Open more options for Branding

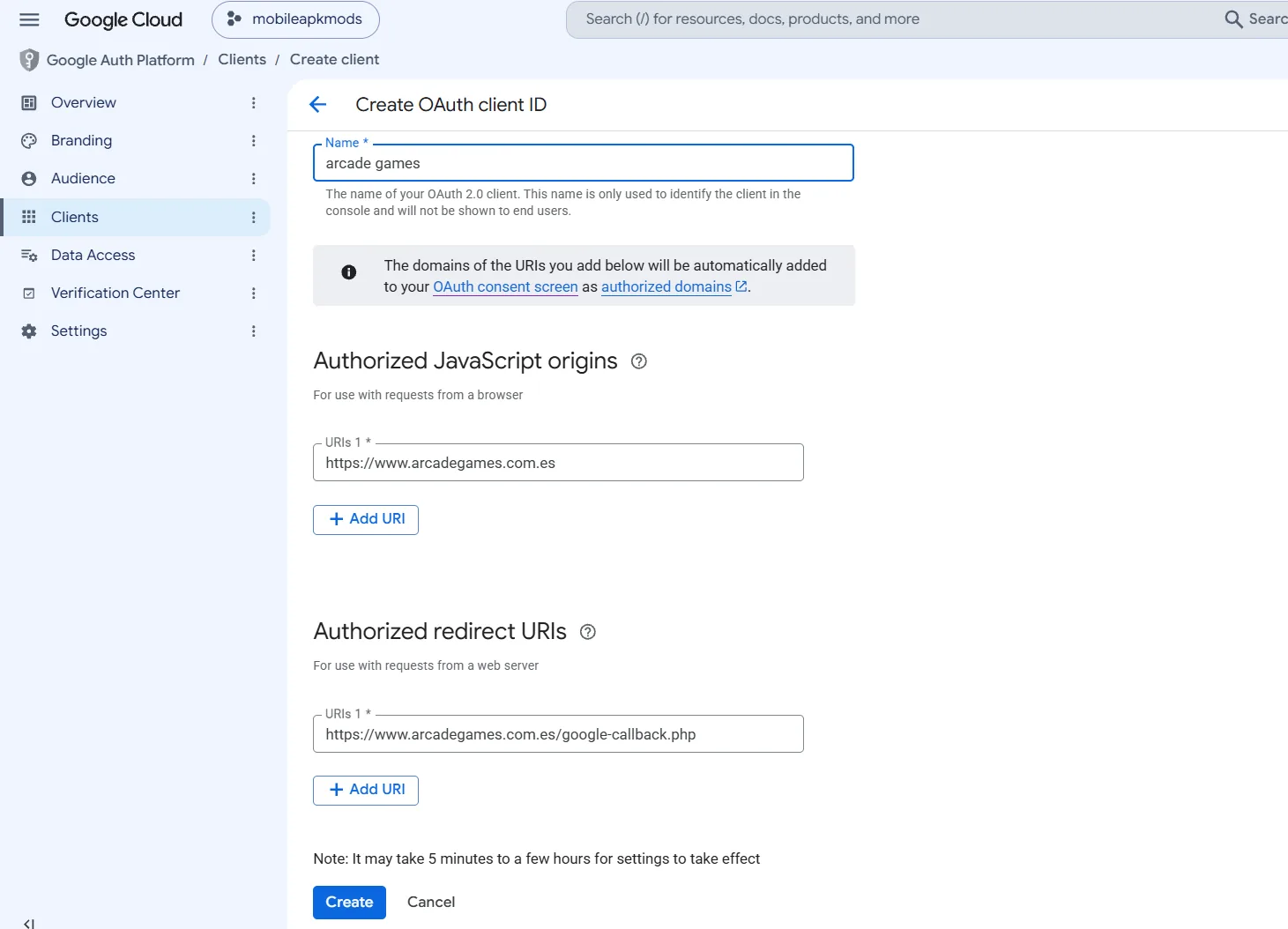click(254, 140)
